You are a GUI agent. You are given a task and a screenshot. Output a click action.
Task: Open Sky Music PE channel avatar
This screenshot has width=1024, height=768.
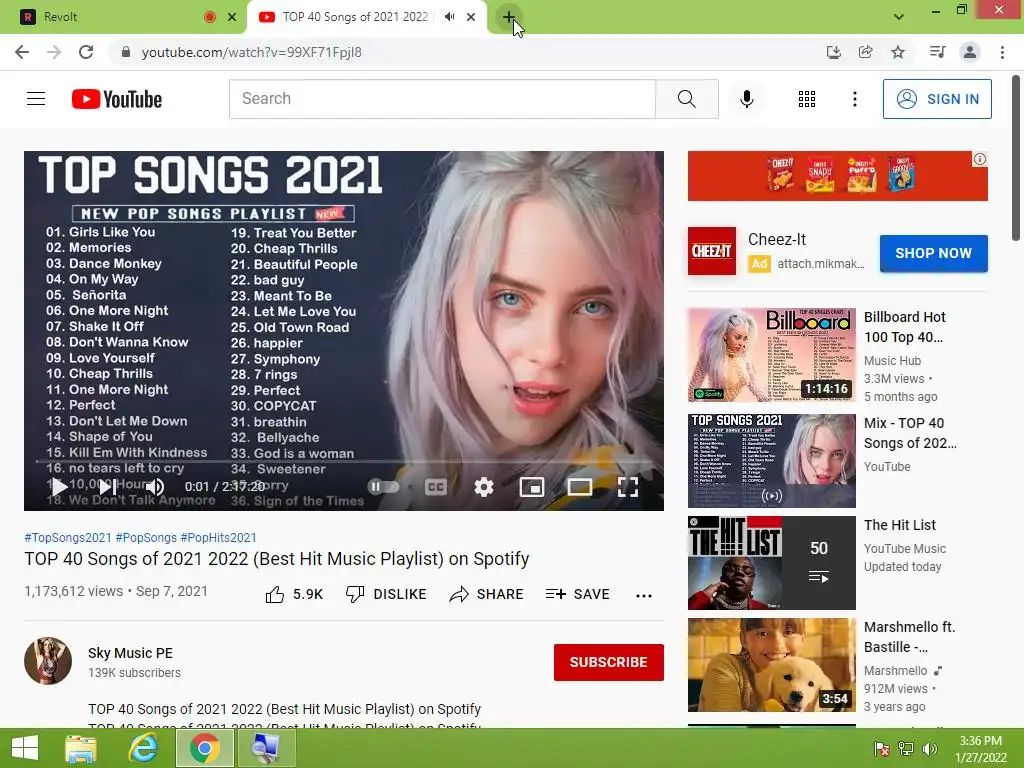[x=48, y=661]
